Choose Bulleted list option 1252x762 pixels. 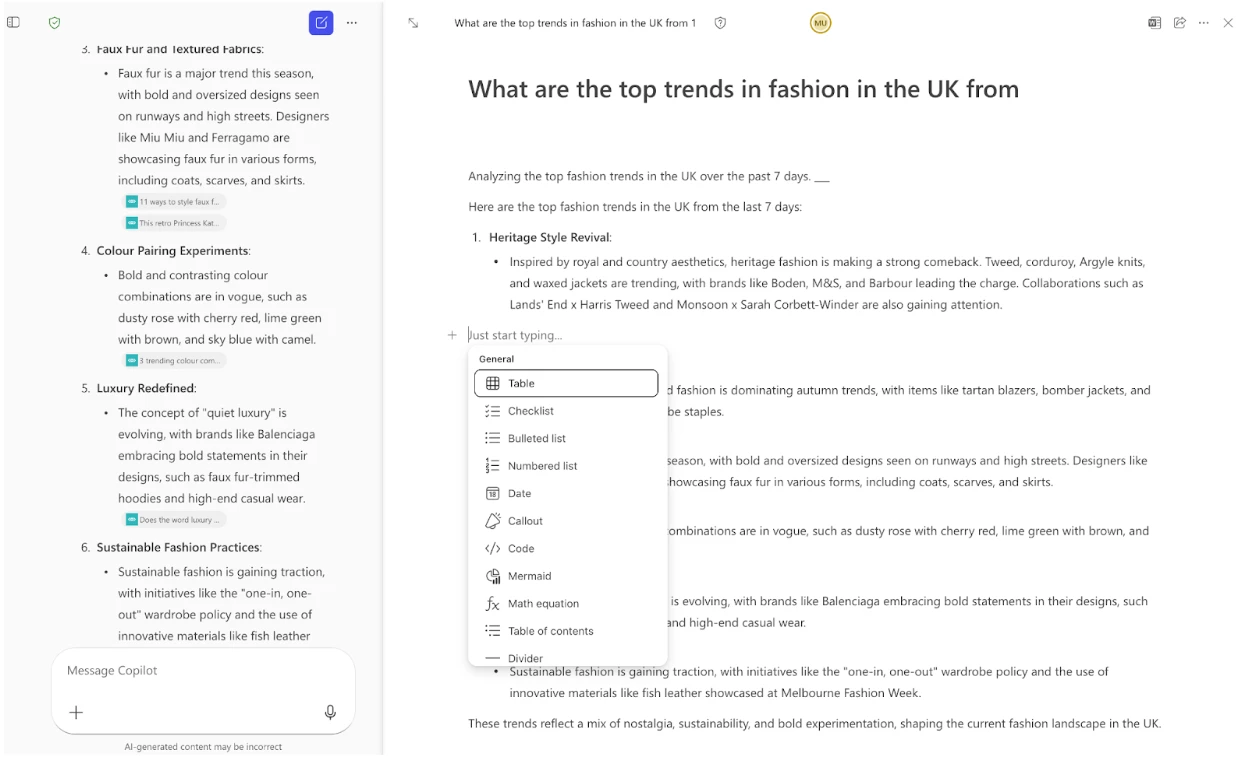[x=566, y=438]
